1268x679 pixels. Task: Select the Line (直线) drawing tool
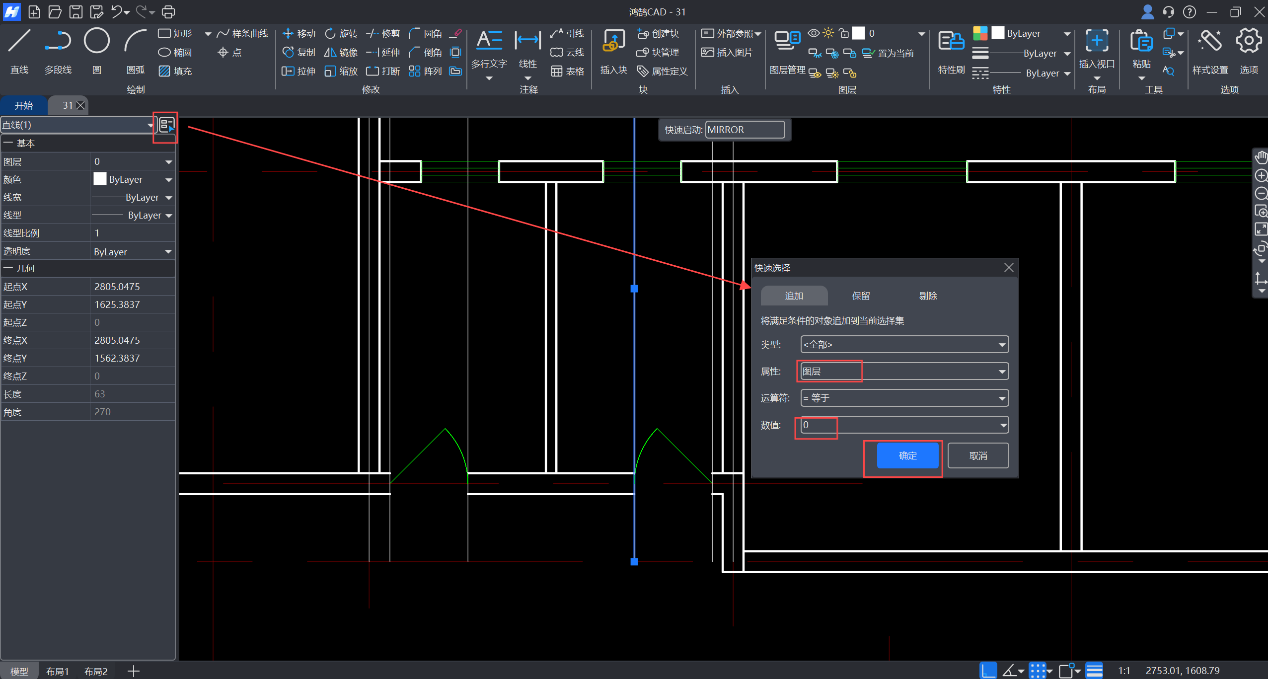pos(19,42)
